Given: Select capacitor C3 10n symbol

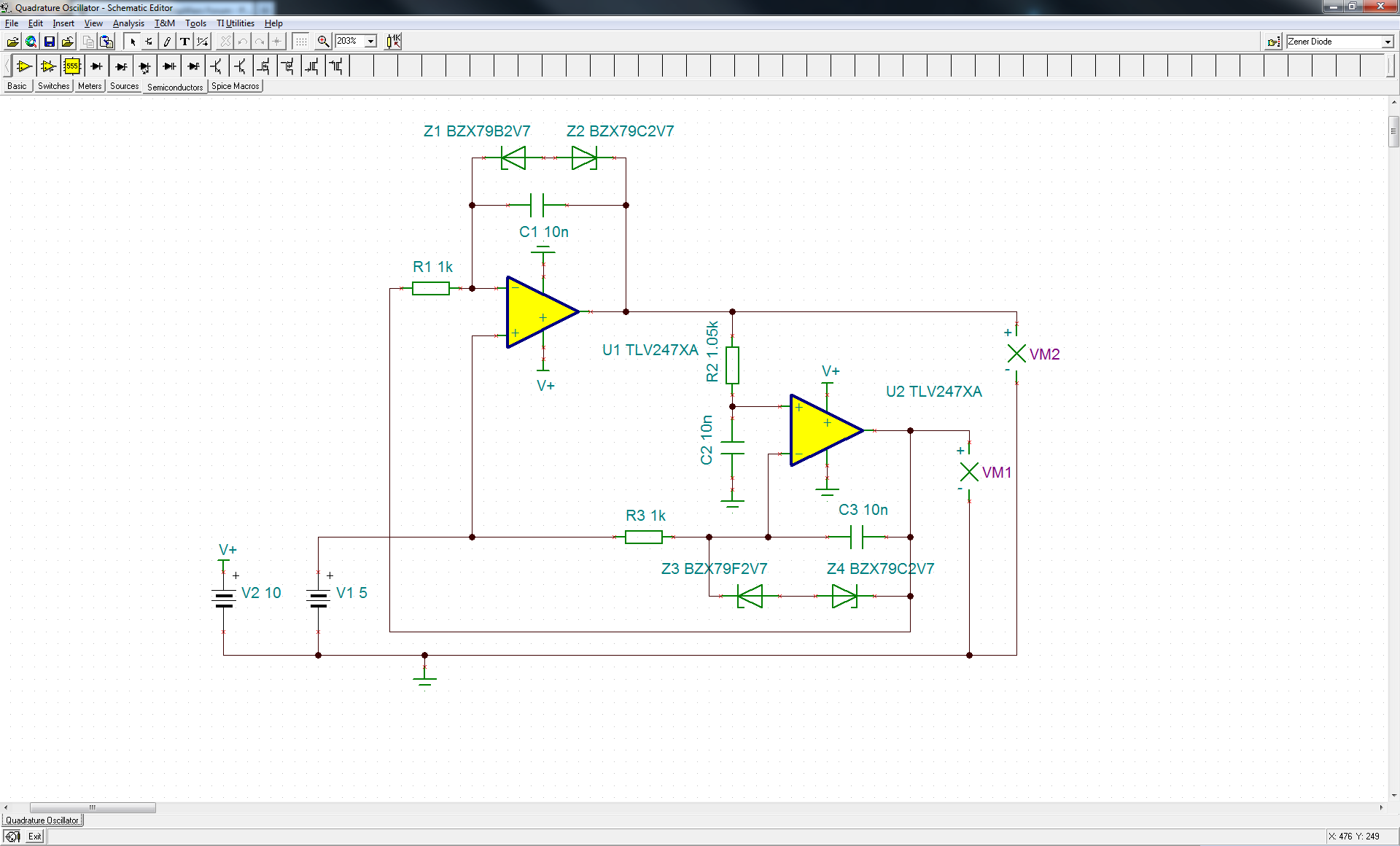Looking at the screenshot, I should (x=857, y=537).
